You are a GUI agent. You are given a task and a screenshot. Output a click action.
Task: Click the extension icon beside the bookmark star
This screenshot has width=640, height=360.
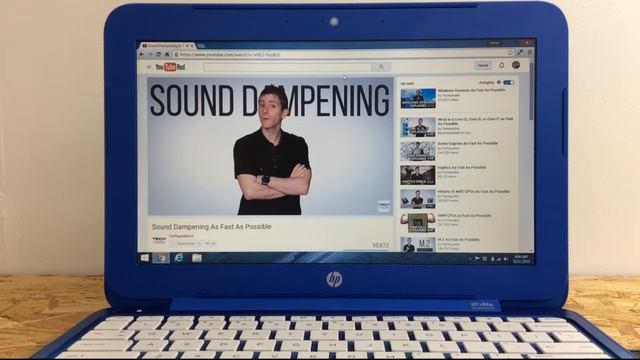(520, 52)
